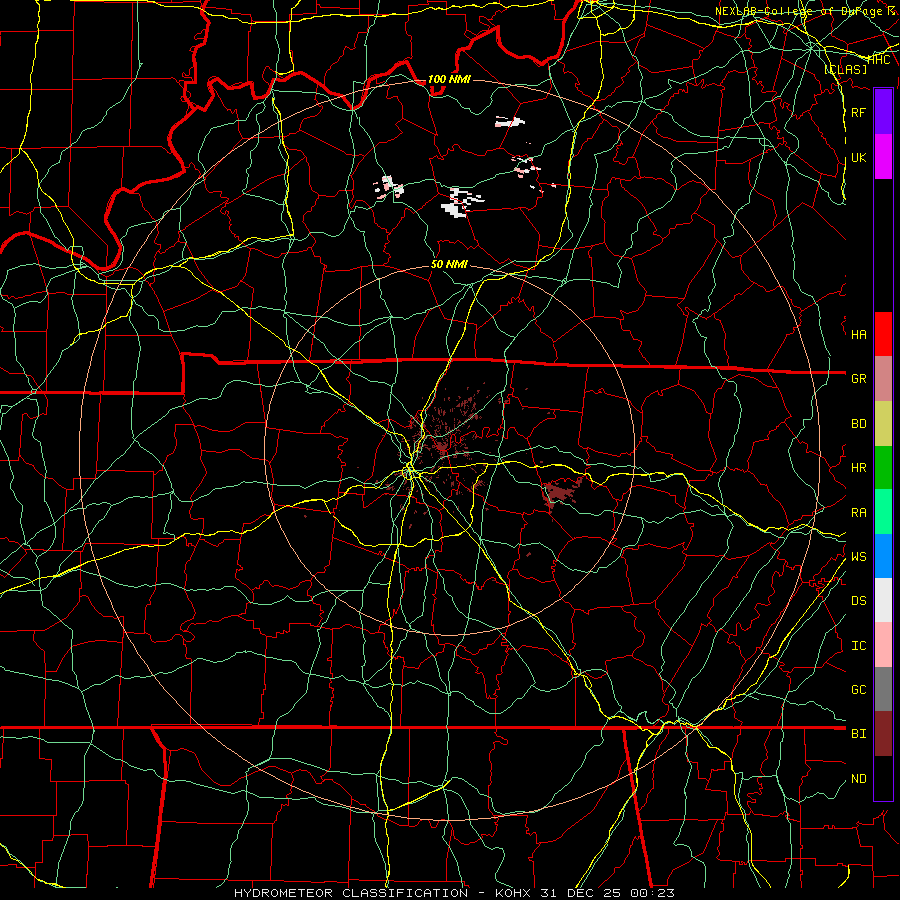The image size is (900, 900).
Task: Click the 31 DEC 25 date text
Action: point(581,893)
